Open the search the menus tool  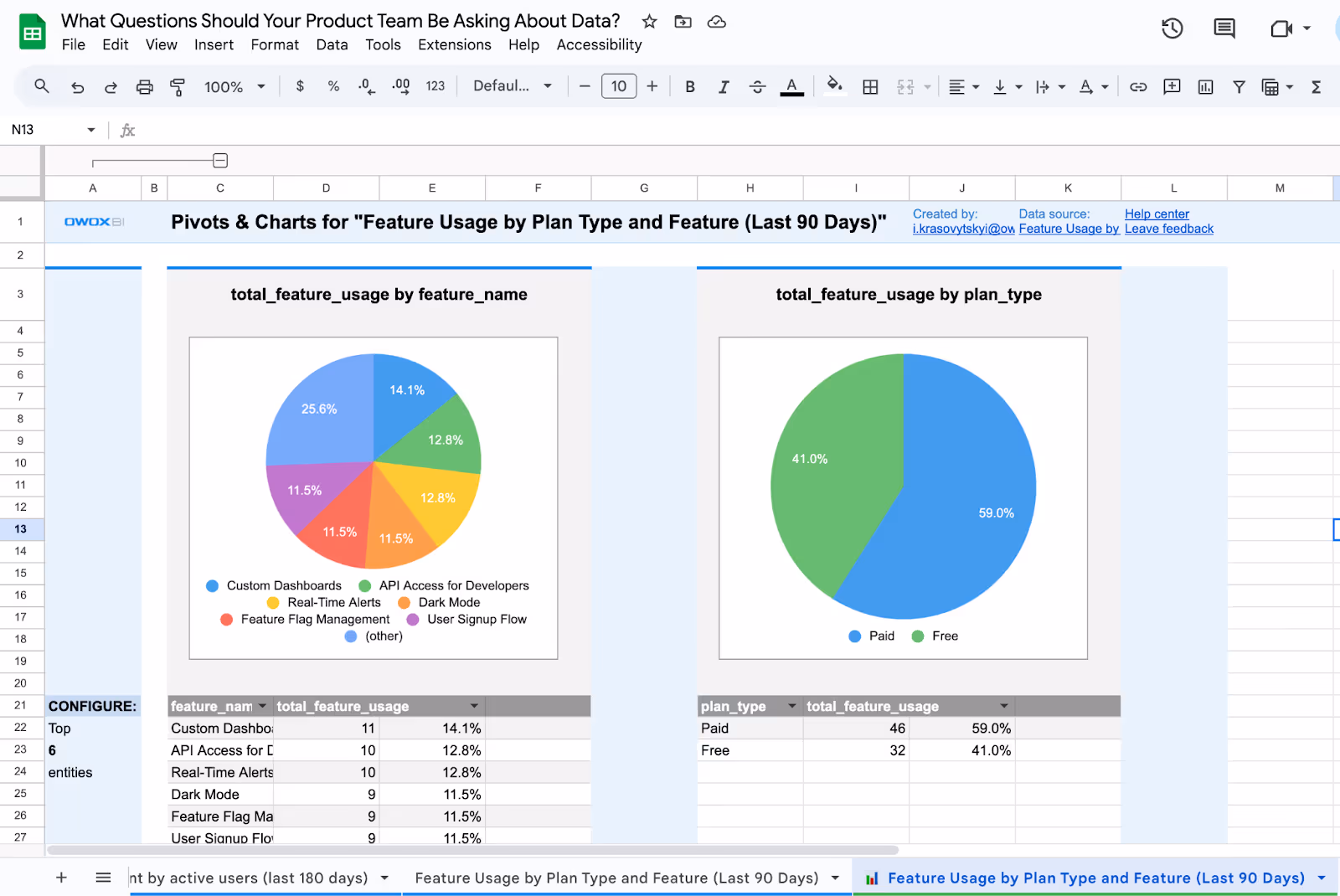tap(41, 86)
